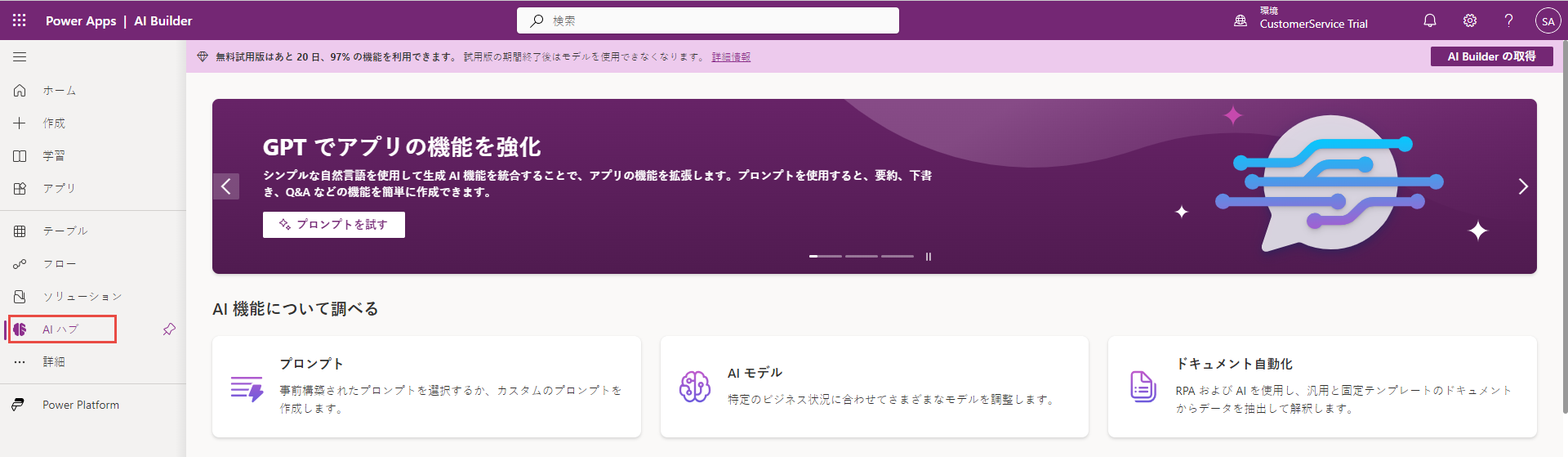
Task: Select the third carousel slide indicator
Action: pos(898,257)
